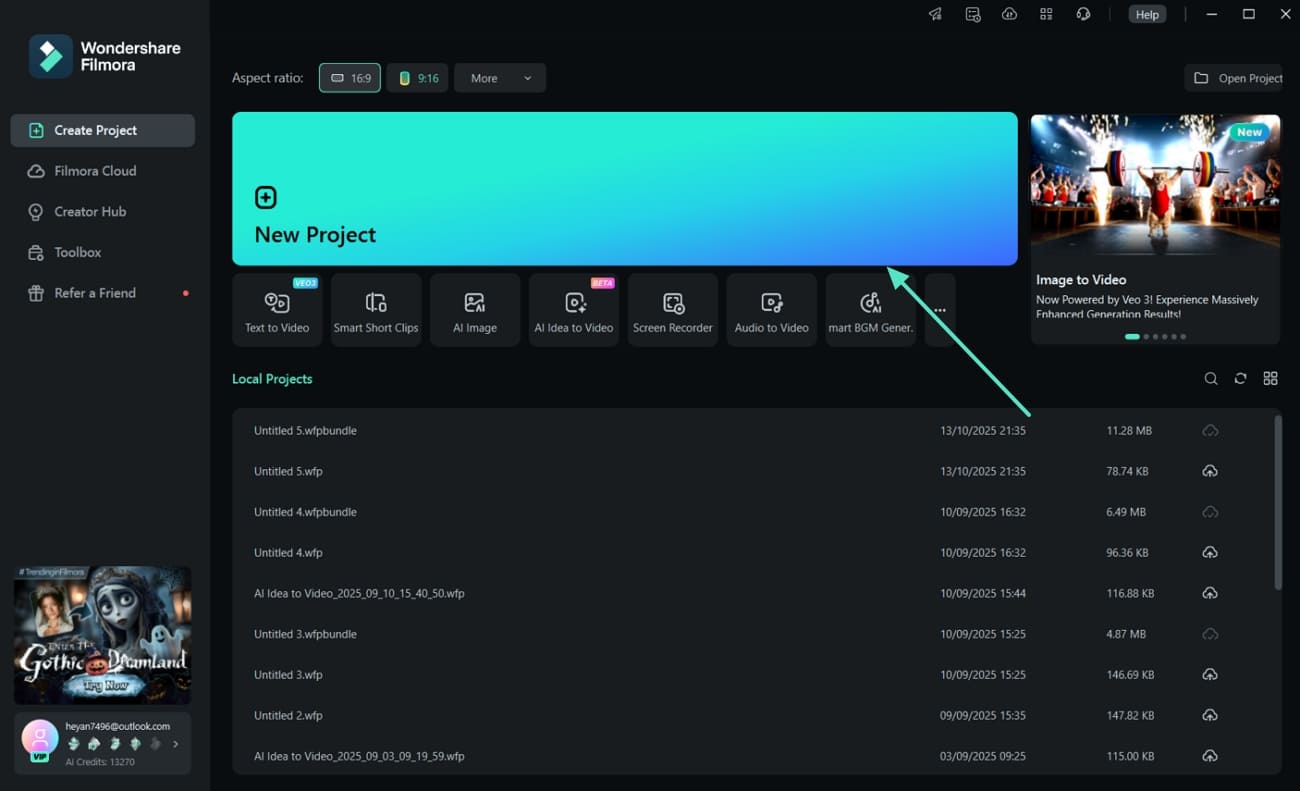Upload Untitled 5.wfp to cloud

click(1210, 471)
